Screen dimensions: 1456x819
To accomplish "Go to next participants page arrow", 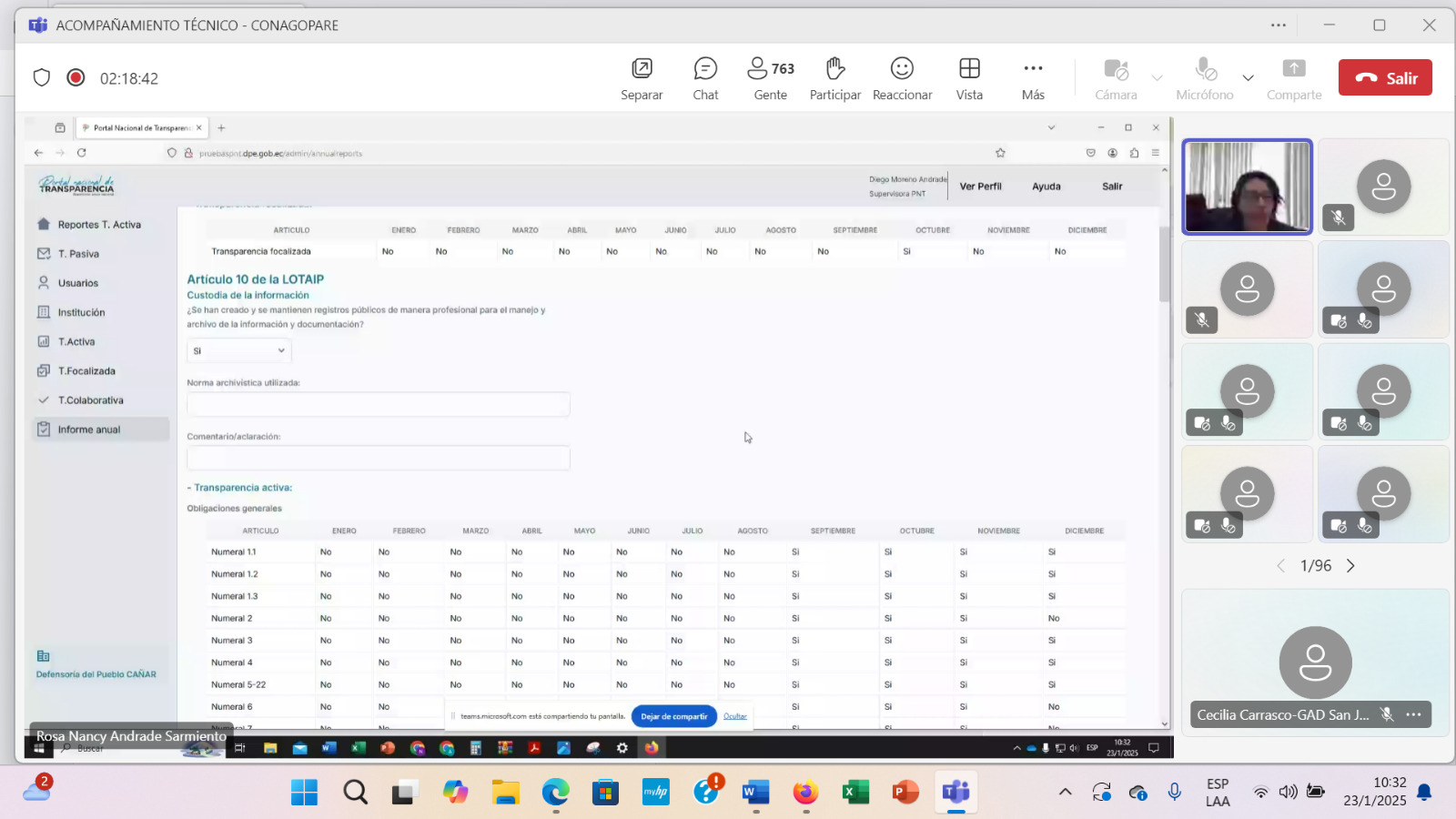I will (1350, 566).
